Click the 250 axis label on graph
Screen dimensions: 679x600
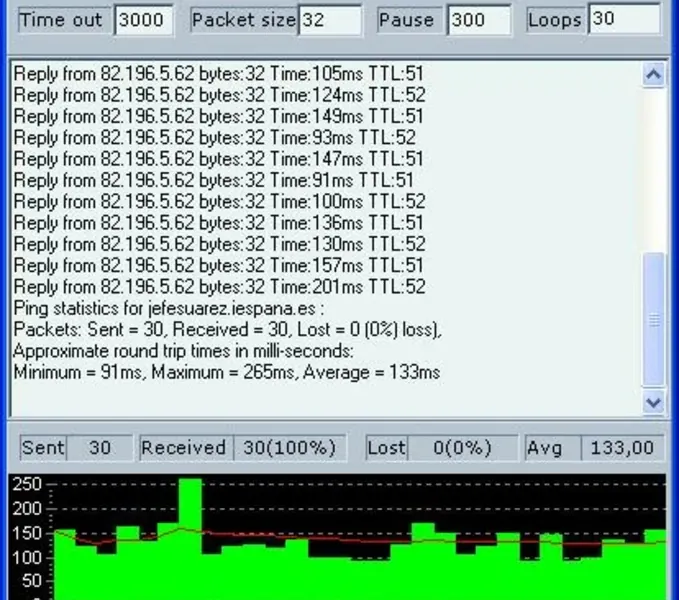pos(27,484)
